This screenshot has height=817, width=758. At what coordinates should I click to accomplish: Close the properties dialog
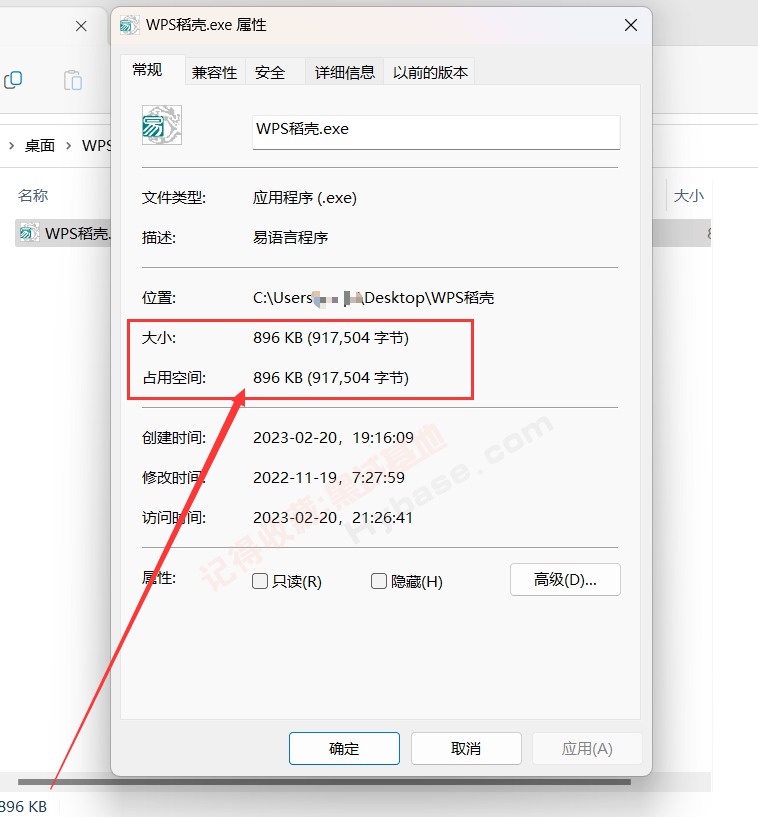631,25
